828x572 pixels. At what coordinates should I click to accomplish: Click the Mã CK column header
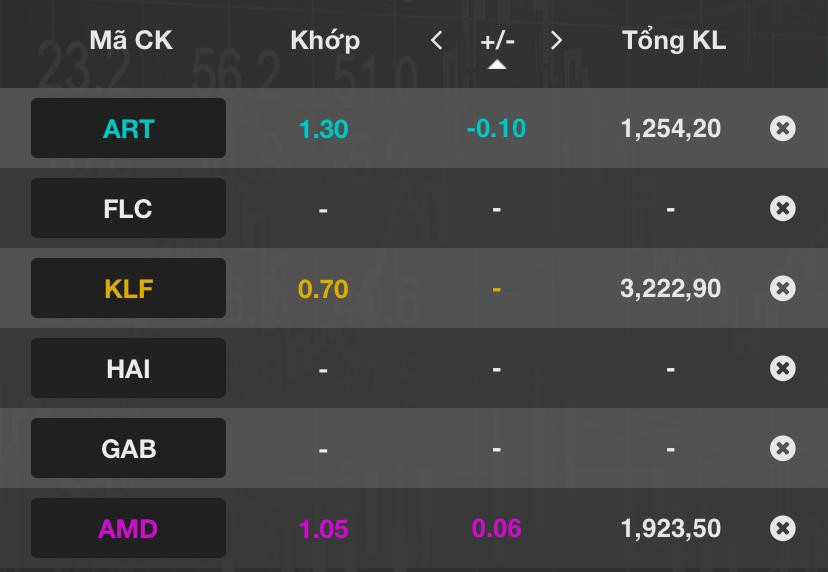pyautogui.click(x=131, y=40)
